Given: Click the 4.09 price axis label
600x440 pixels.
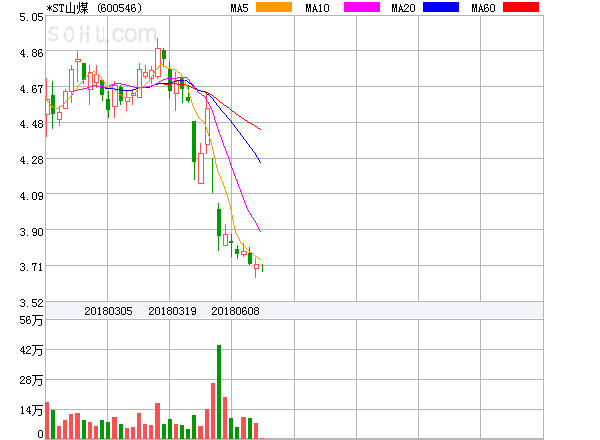Looking at the screenshot, I should (31, 196).
